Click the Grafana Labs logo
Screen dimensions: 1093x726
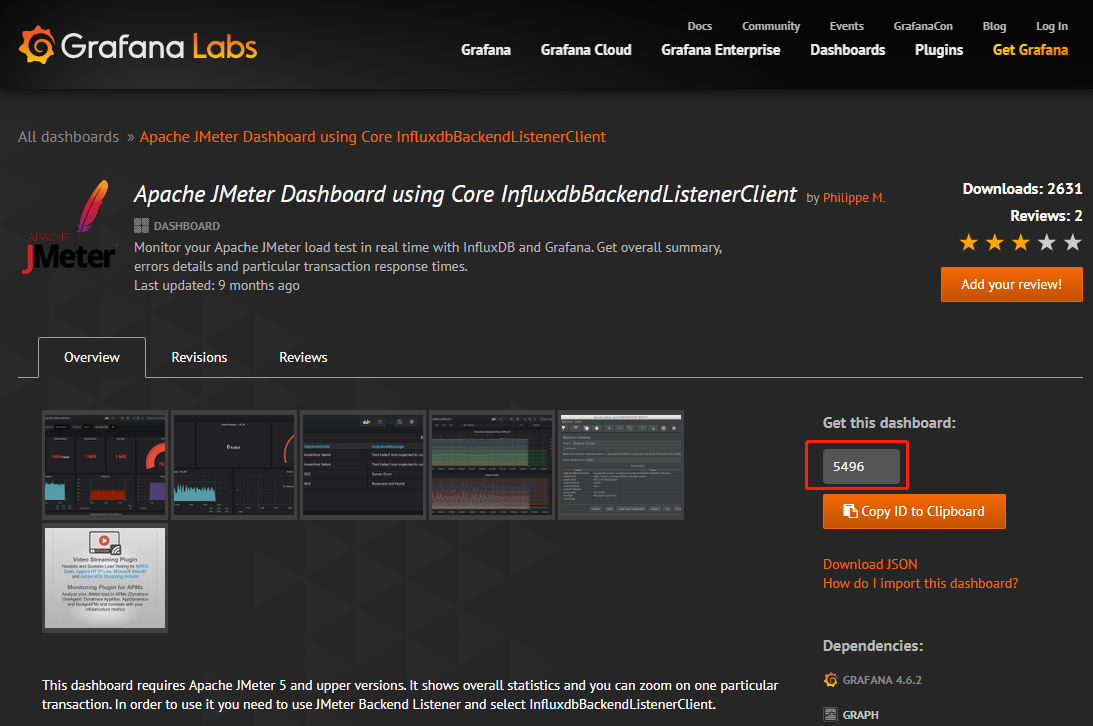(x=138, y=46)
